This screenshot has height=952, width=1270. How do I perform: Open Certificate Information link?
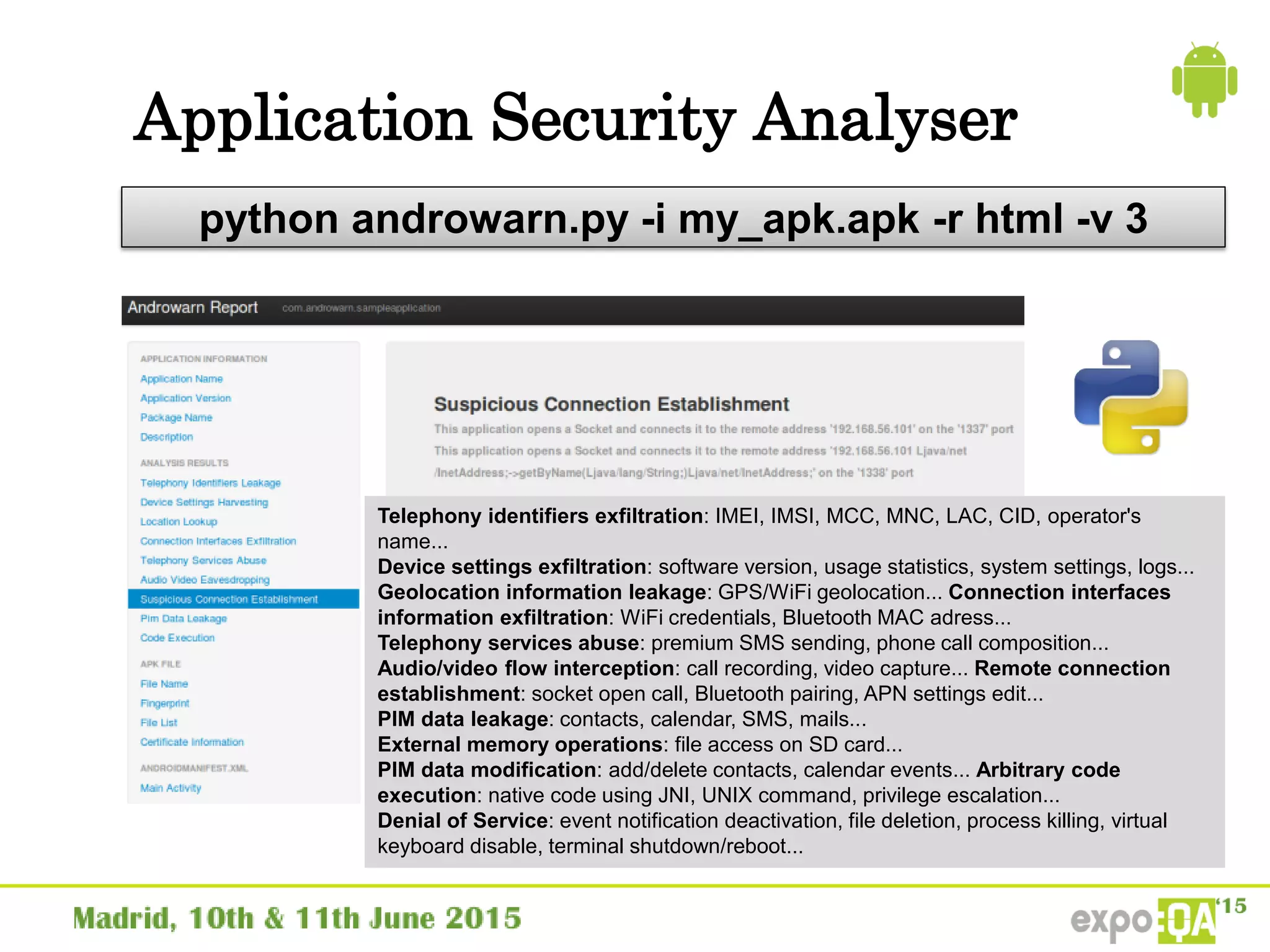192,742
